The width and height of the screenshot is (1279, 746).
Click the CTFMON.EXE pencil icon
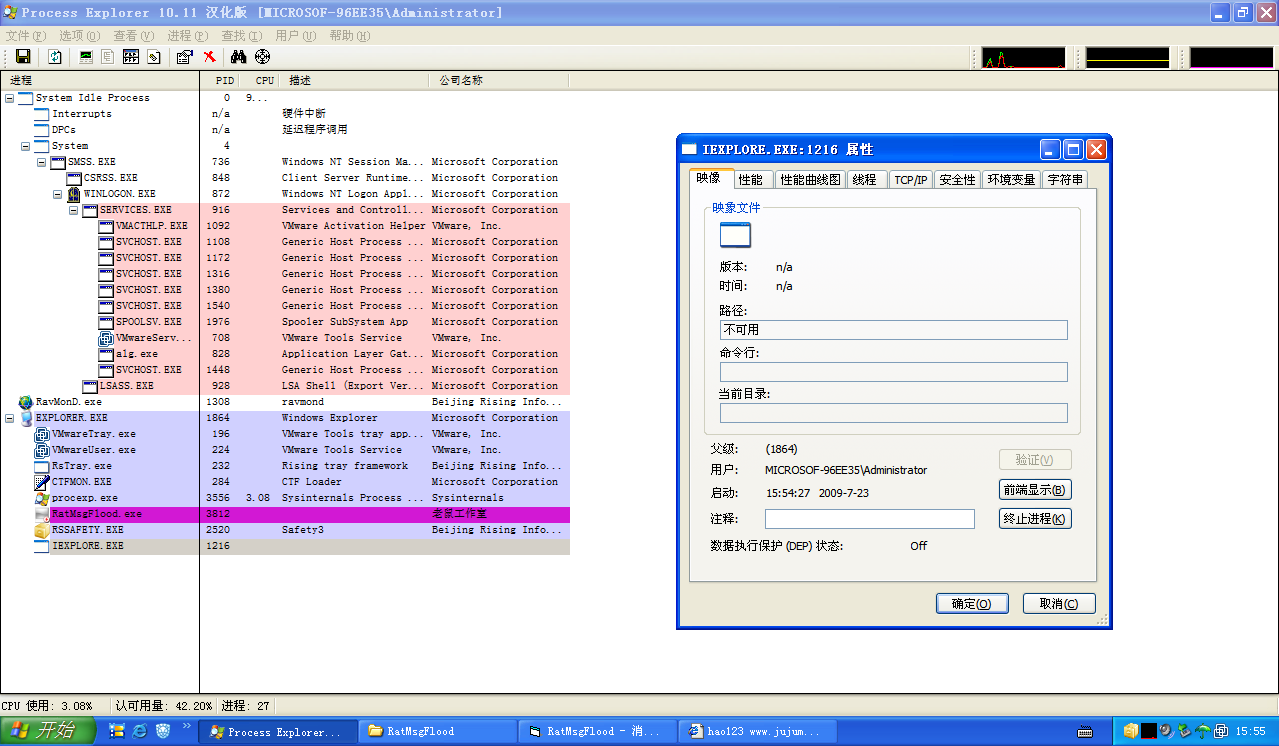pyautogui.click(x=42, y=482)
